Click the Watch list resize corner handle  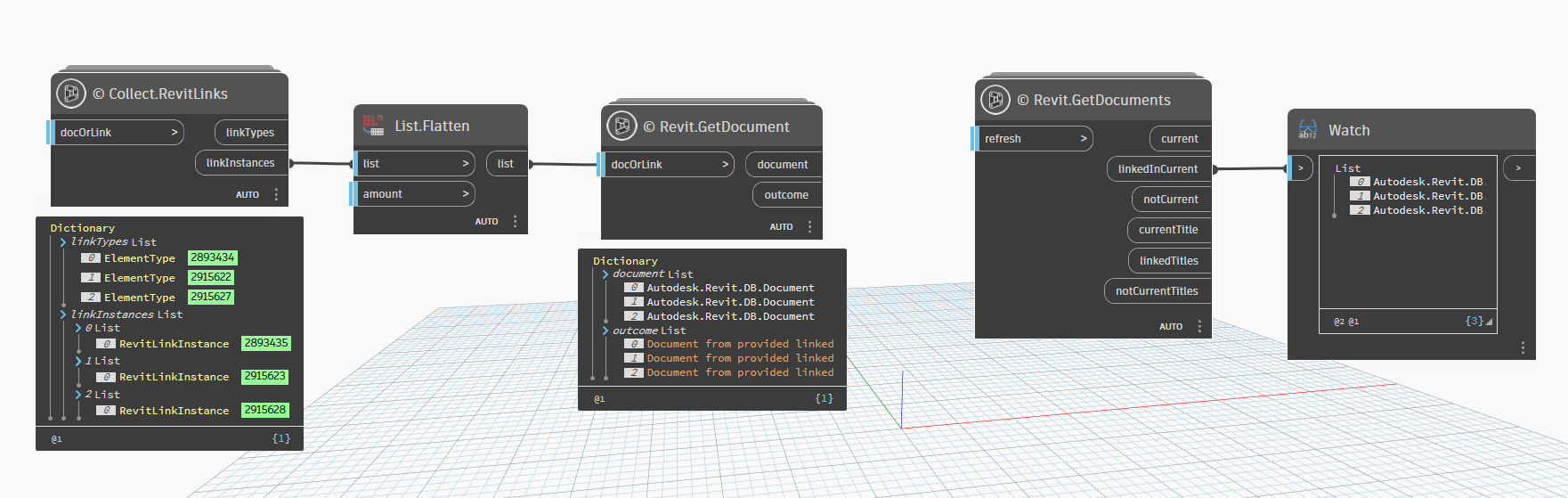tap(1489, 322)
